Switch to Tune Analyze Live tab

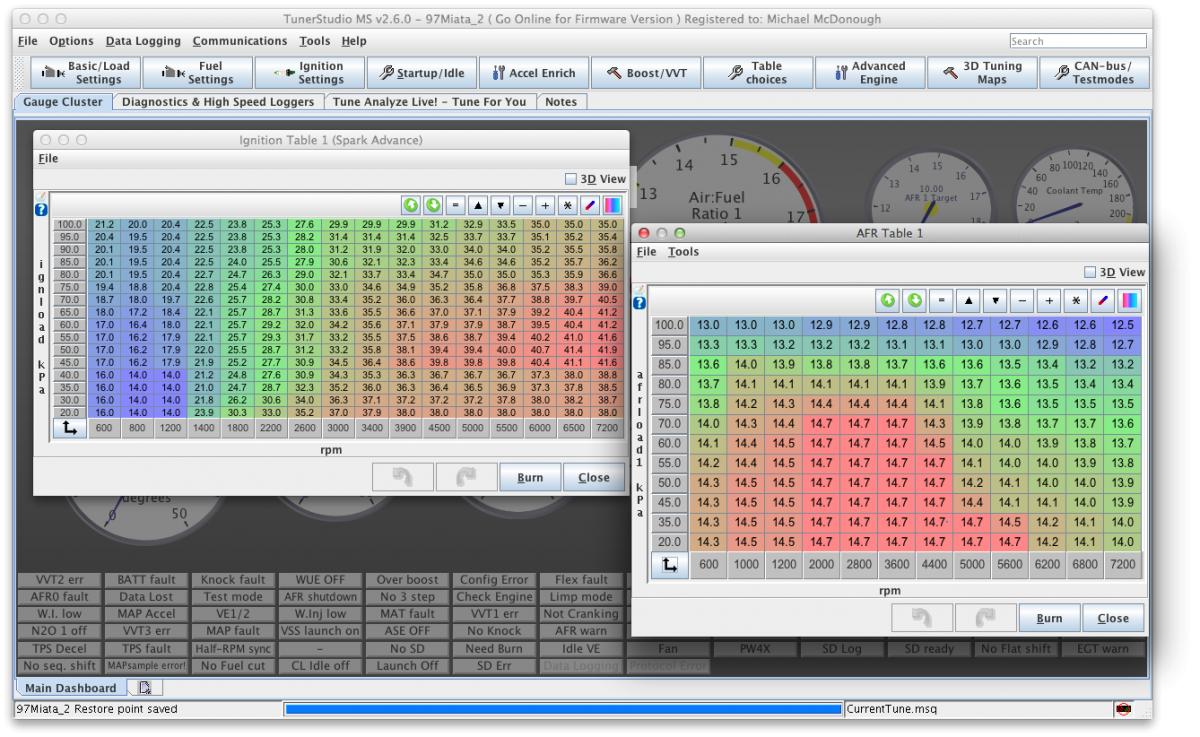pos(432,101)
